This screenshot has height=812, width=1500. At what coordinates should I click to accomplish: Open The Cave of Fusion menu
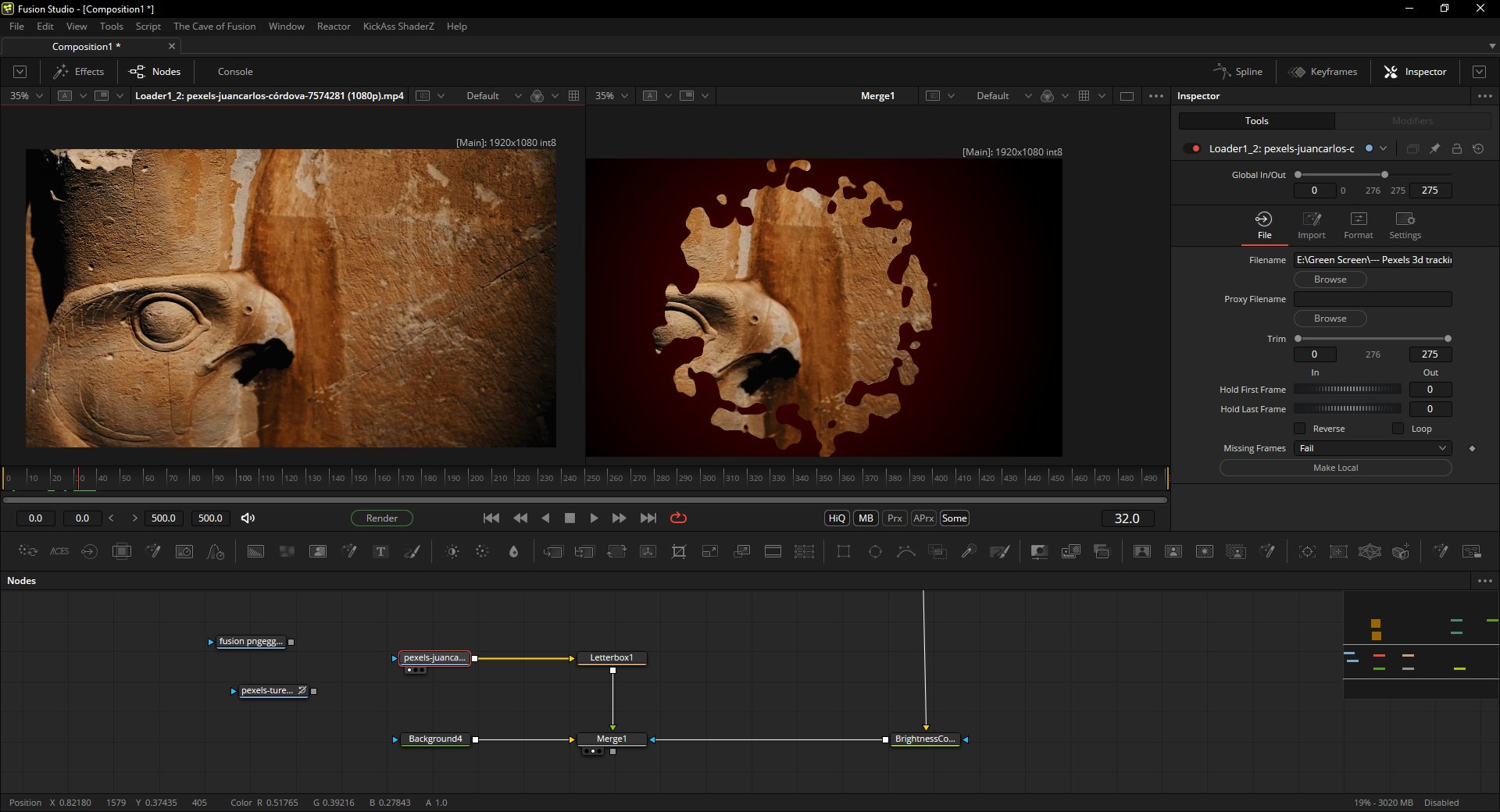(x=215, y=27)
